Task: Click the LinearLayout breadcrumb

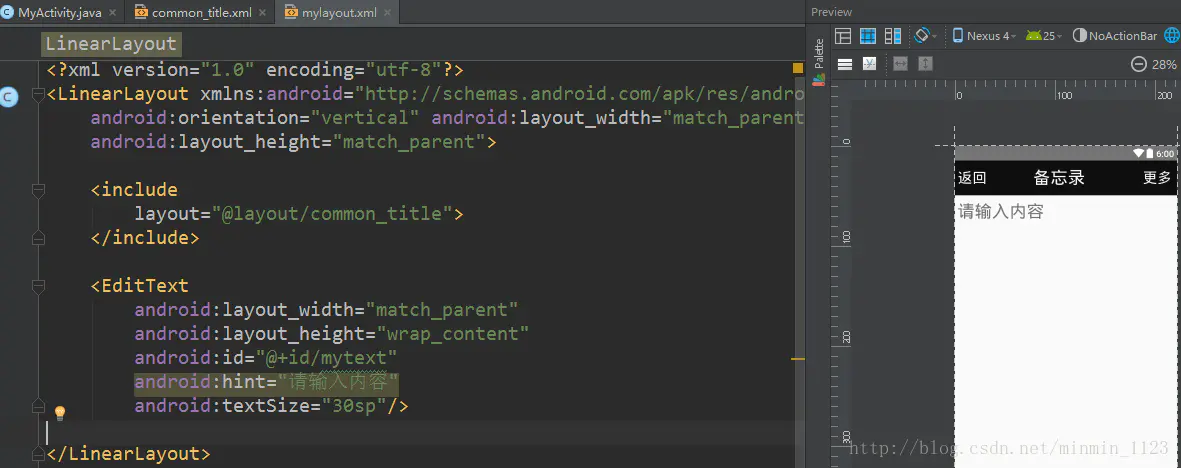Action: [x=111, y=44]
